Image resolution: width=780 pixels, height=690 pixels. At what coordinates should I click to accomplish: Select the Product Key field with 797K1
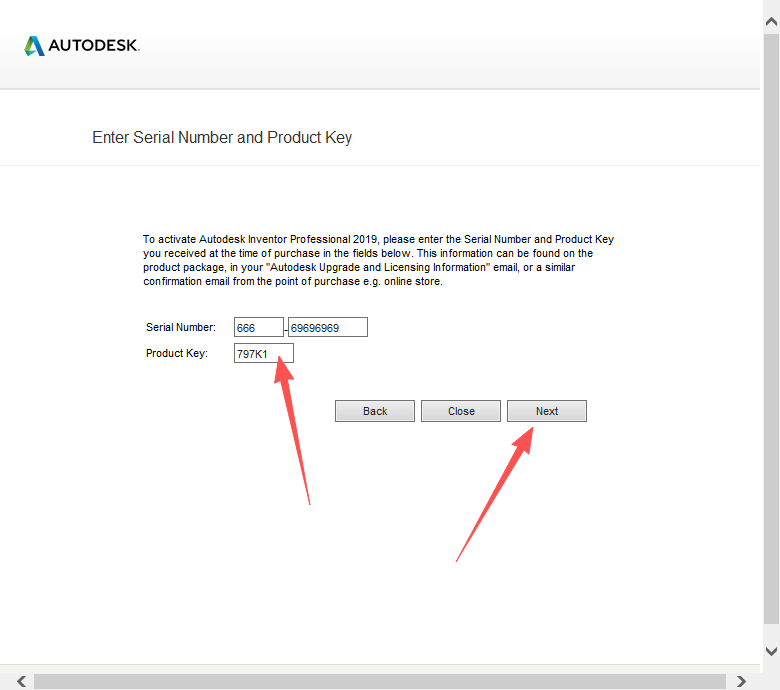pyautogui.click(x=264, y=353)
